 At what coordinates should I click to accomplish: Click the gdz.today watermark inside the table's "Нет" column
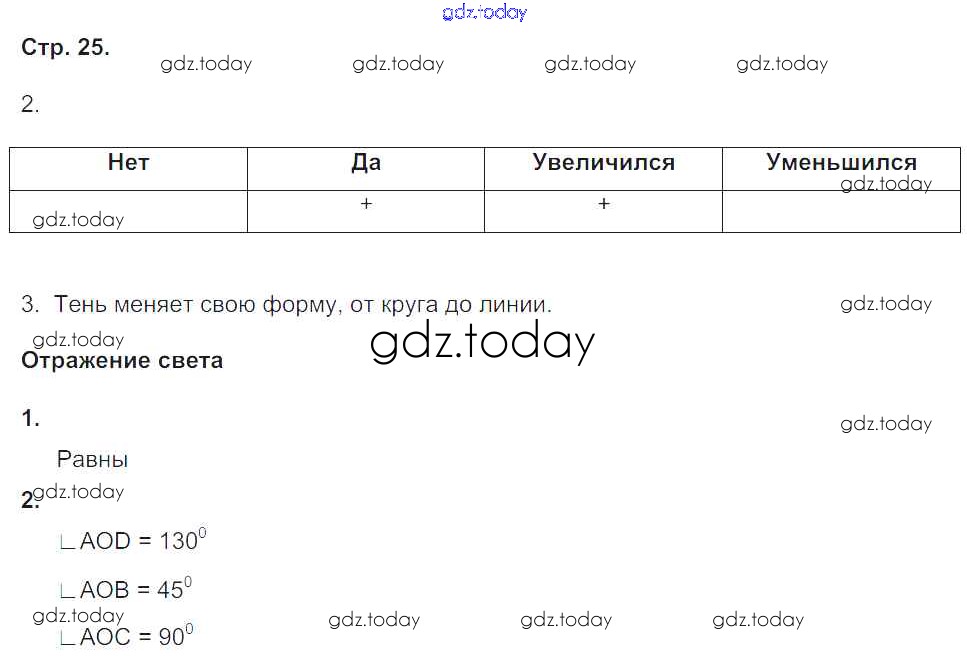tap(78, 220)
